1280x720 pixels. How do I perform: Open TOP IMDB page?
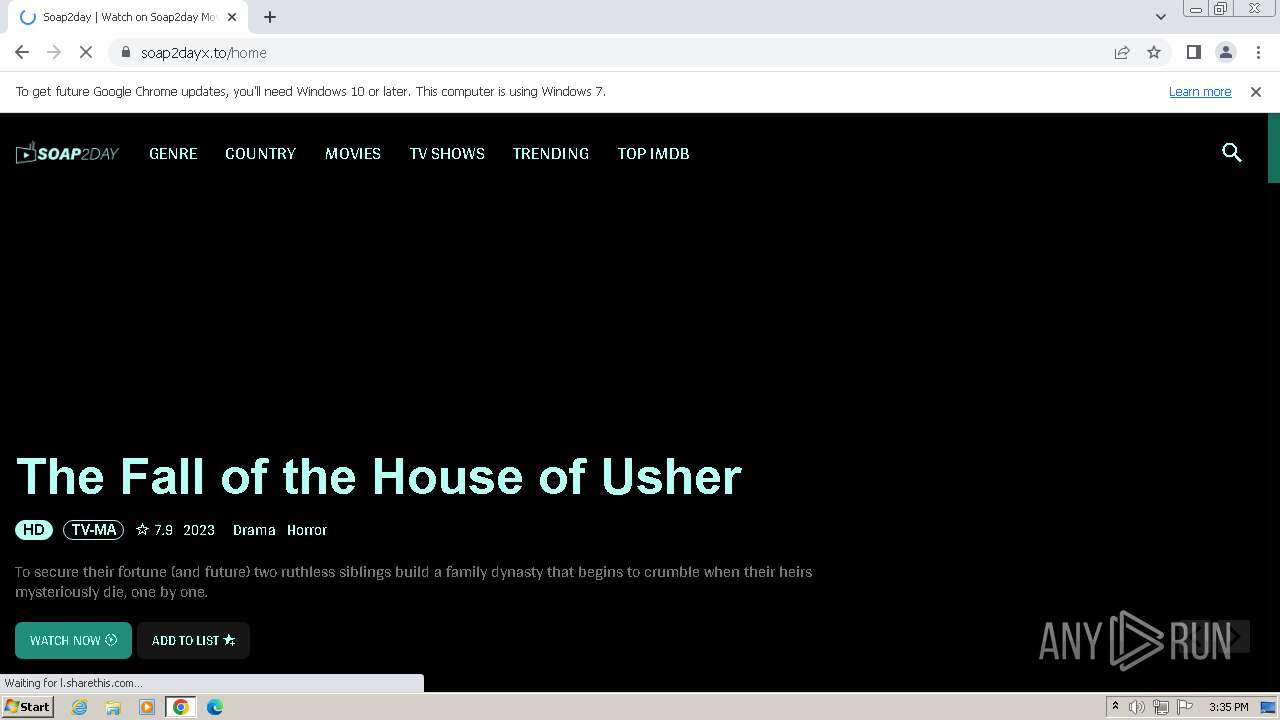pos(653,153)
